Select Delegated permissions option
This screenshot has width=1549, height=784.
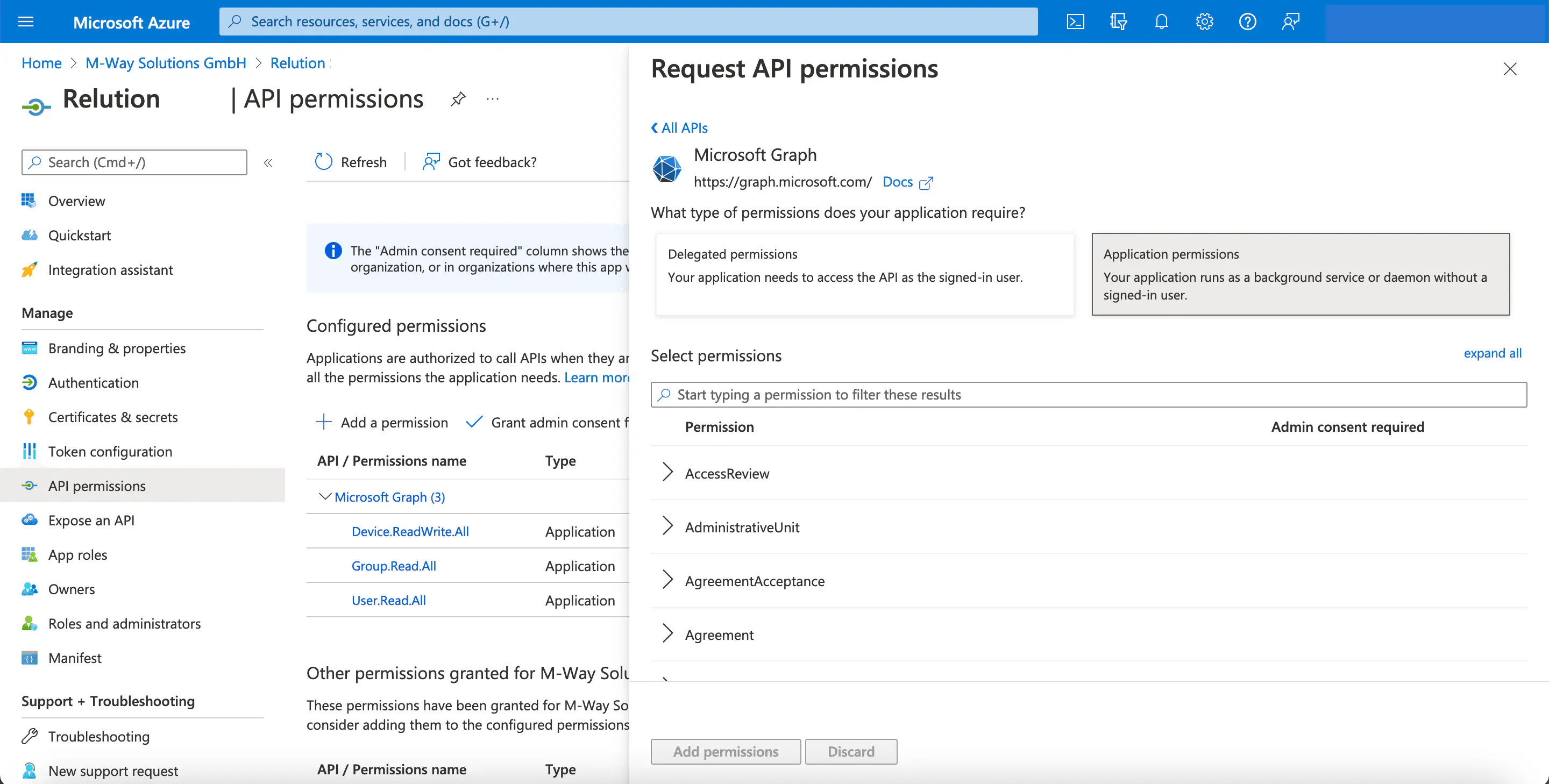(x=864, y=274)
